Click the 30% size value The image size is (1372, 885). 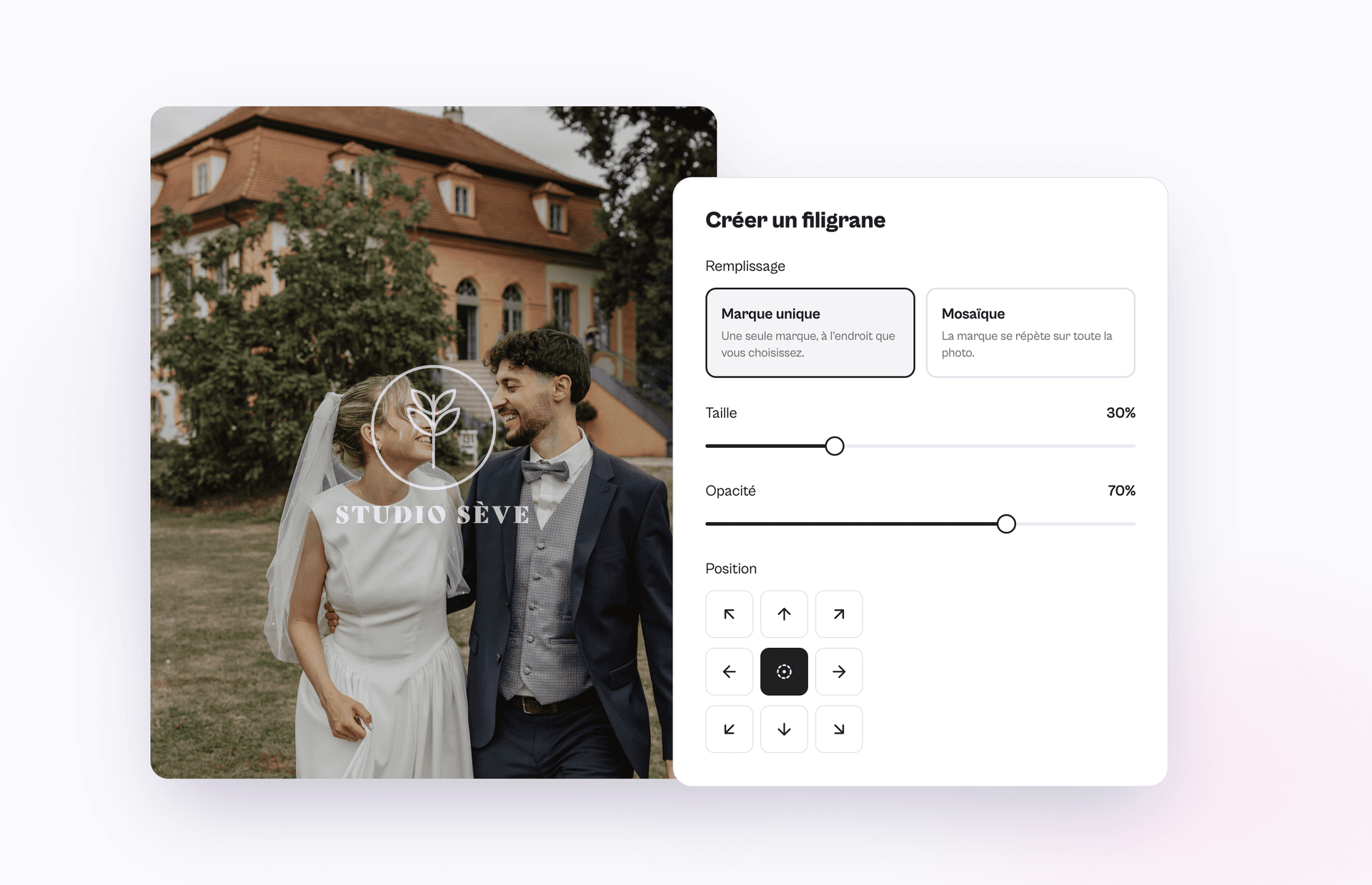[x=1120, y=413]
